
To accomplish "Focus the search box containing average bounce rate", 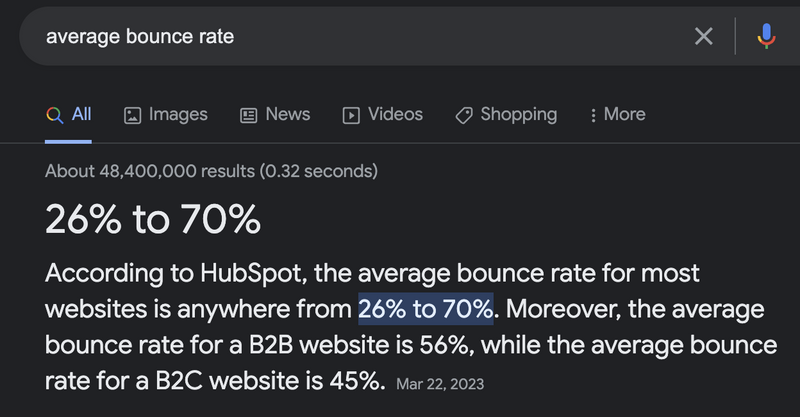I will tap(357, 36).
